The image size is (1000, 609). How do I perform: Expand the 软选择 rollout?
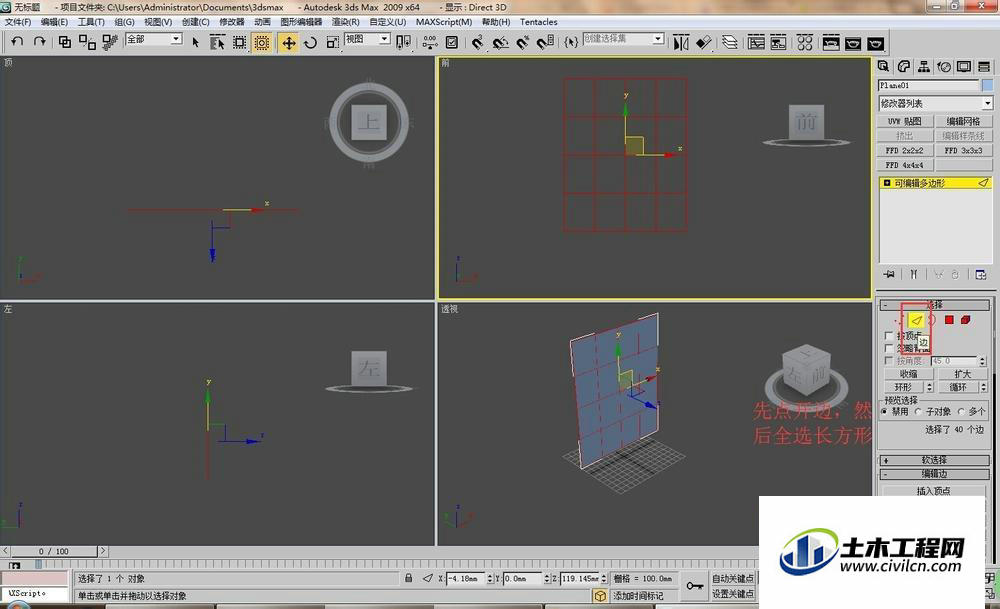[934, 460]
